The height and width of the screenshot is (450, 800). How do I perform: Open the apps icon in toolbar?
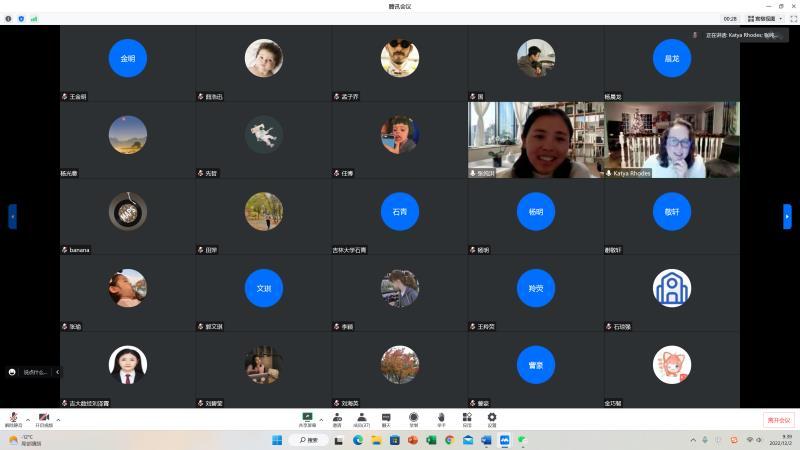pos(466,418)
